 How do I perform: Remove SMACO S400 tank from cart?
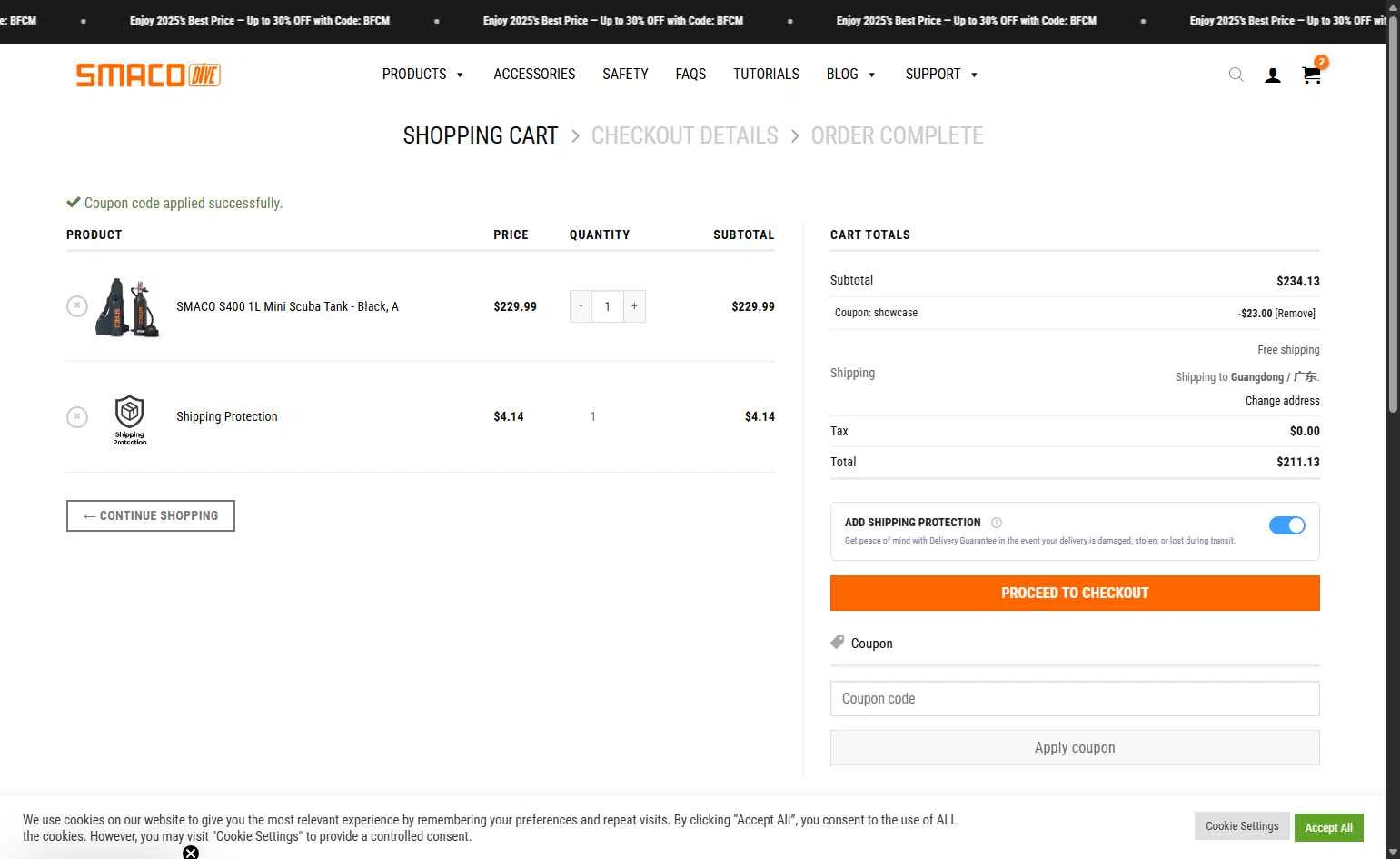coord(77,306)
